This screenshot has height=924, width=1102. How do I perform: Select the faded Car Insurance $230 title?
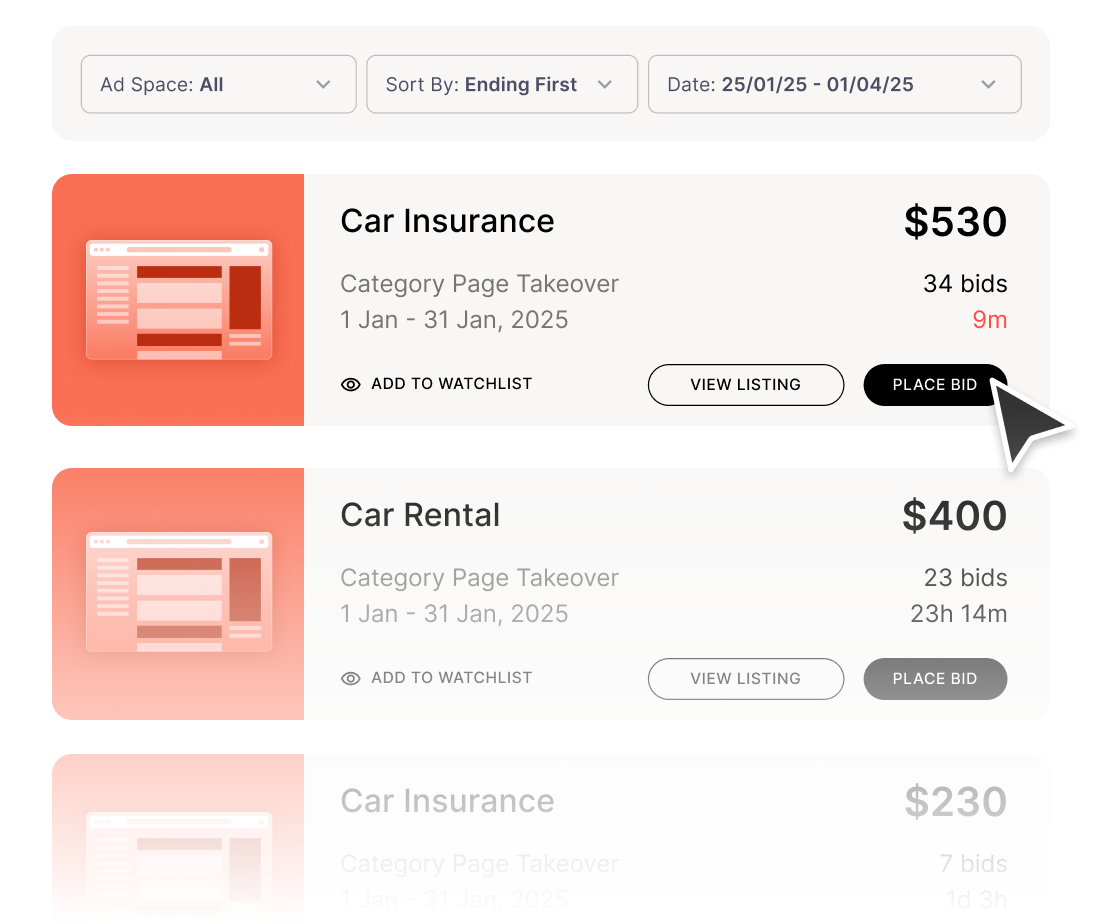click(447, 801)
